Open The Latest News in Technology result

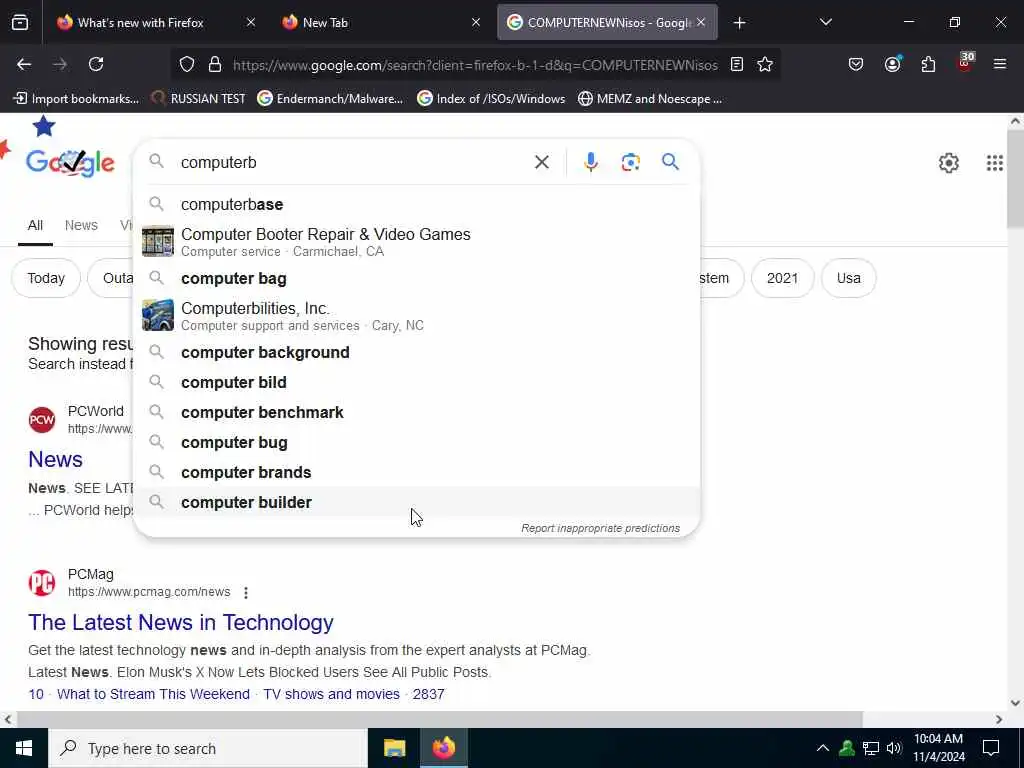(x=181, y=622)
